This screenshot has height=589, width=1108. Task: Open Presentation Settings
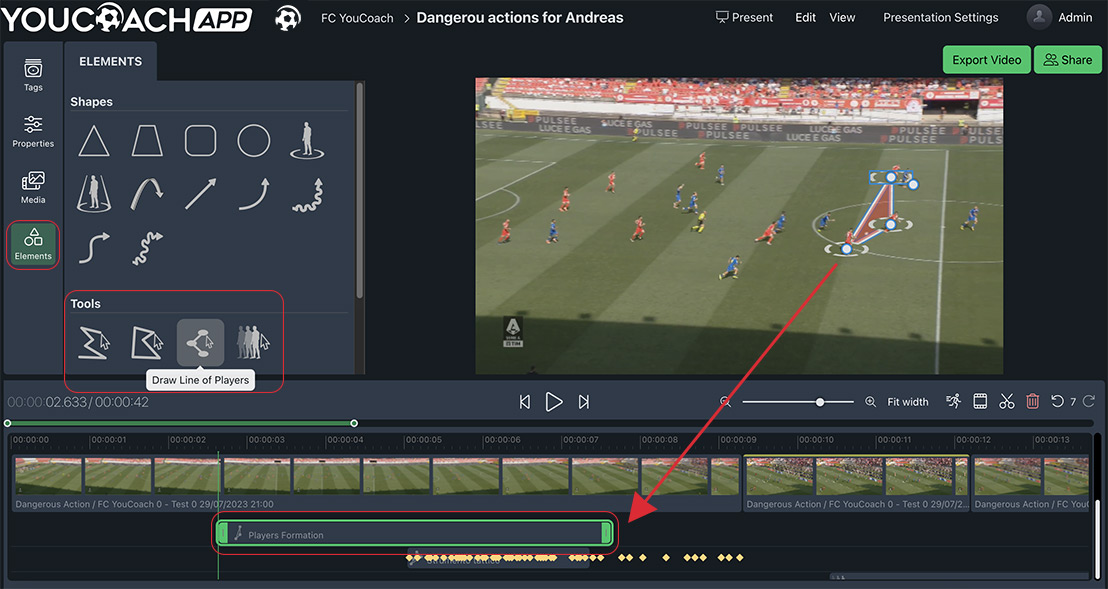tap(941, 18)
